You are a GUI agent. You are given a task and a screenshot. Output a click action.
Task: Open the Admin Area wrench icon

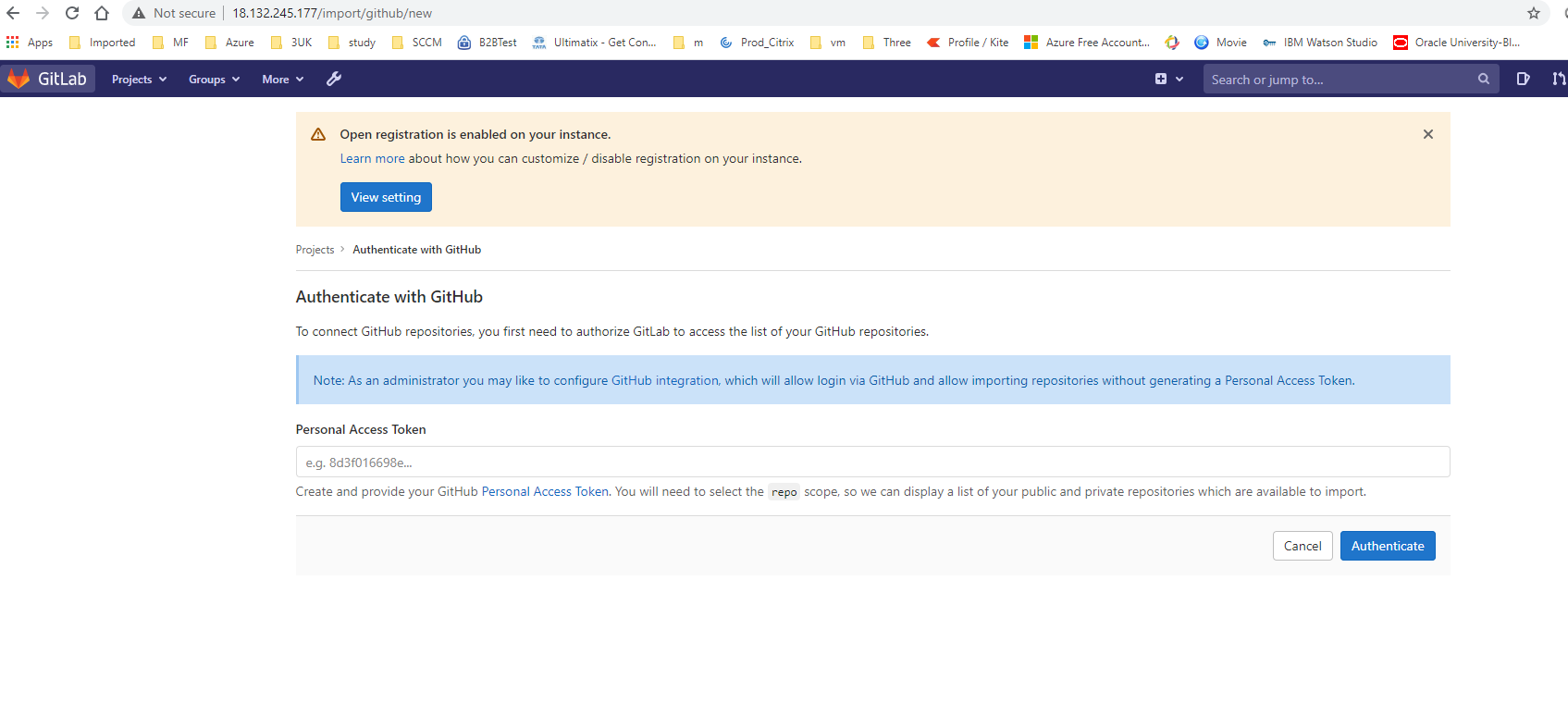pos(334,79)
